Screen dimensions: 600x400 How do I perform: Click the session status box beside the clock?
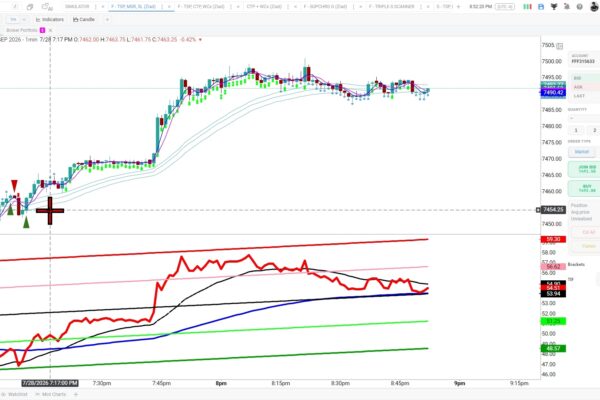504,7
